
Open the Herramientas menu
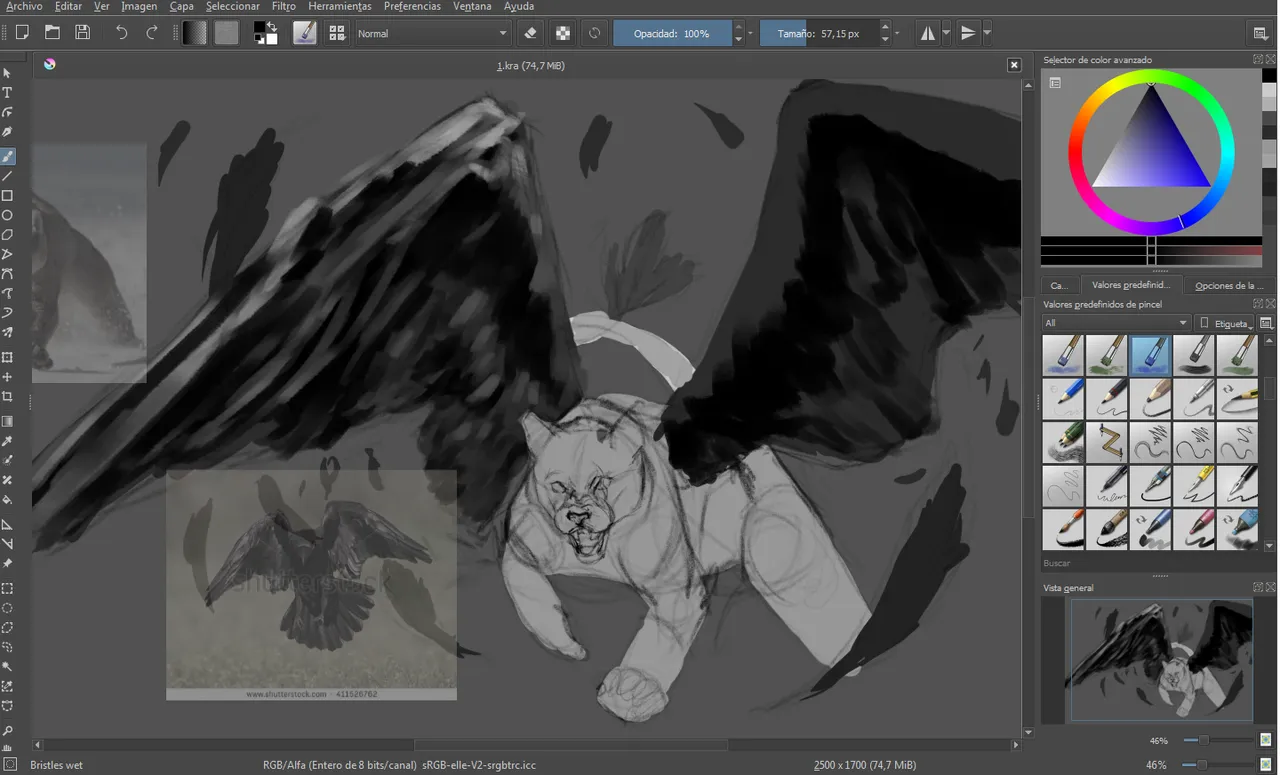click(340, 6)
